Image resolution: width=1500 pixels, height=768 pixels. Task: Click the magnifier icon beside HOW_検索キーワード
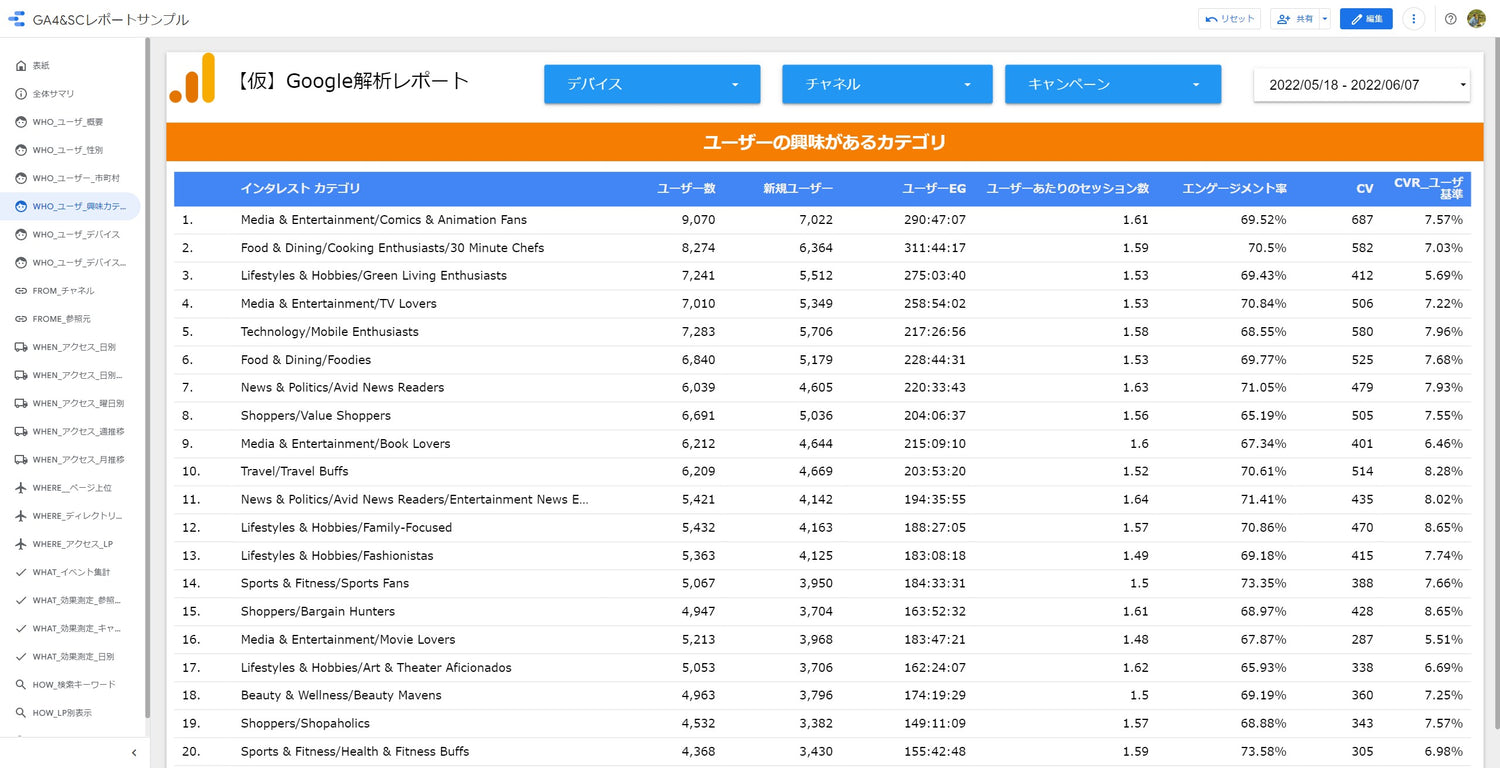point(21,685)
